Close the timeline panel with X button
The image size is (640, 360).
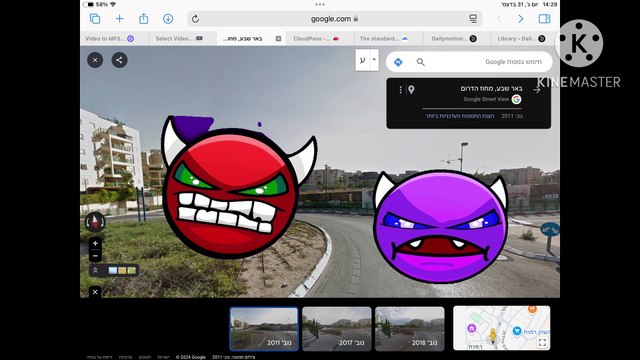coord(95,292)
